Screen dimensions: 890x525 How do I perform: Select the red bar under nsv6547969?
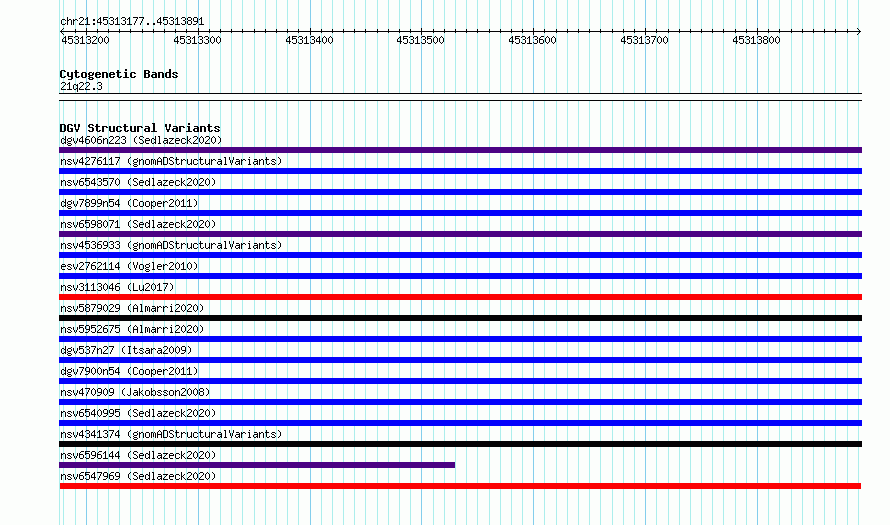pyautogui.click(x=460, y=486)
